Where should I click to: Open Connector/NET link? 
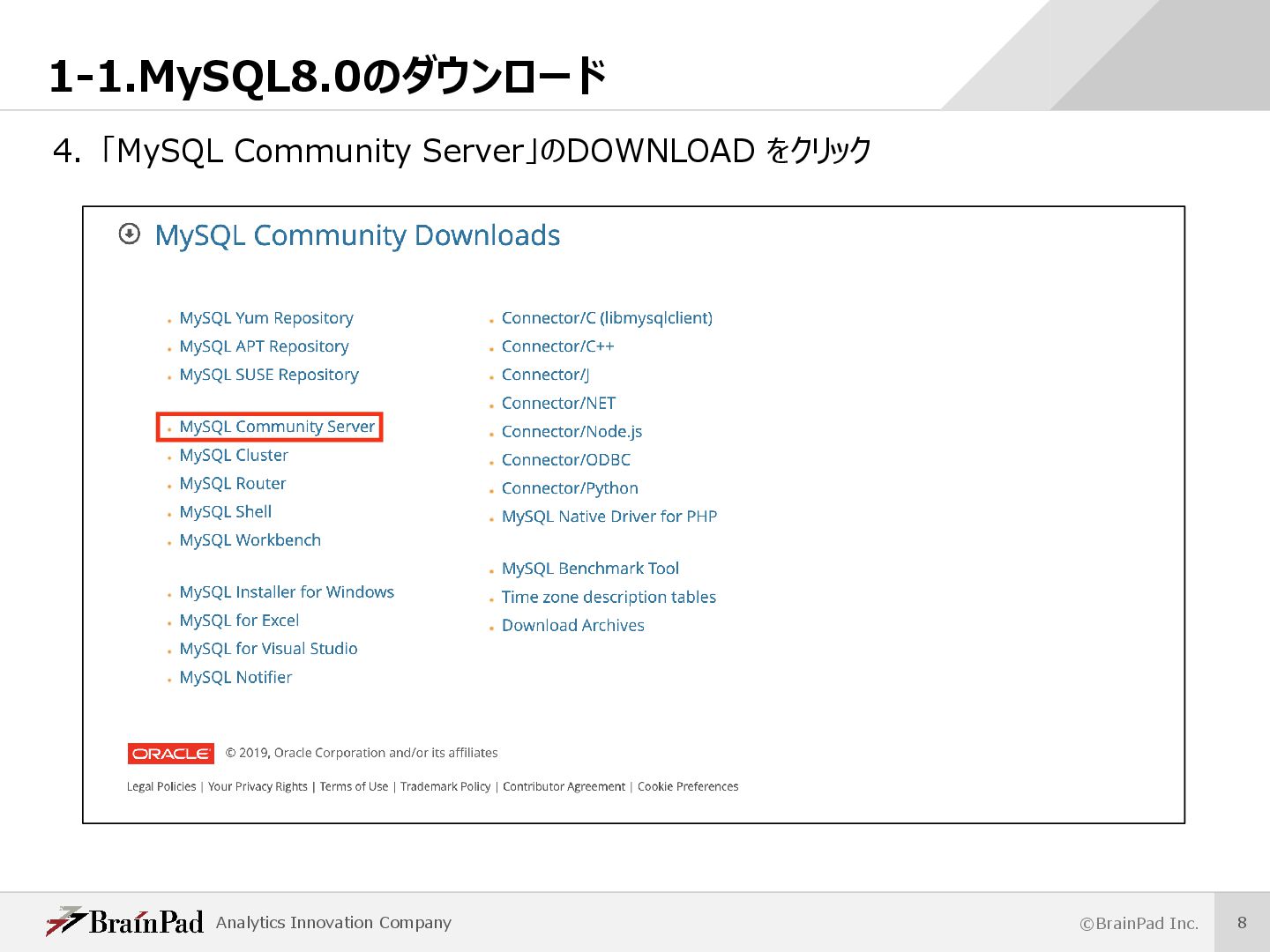tap(558, 403)
